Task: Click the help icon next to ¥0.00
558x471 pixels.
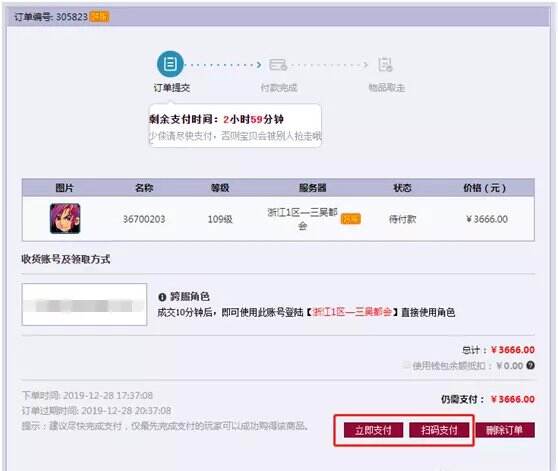Action: [530, 365]
